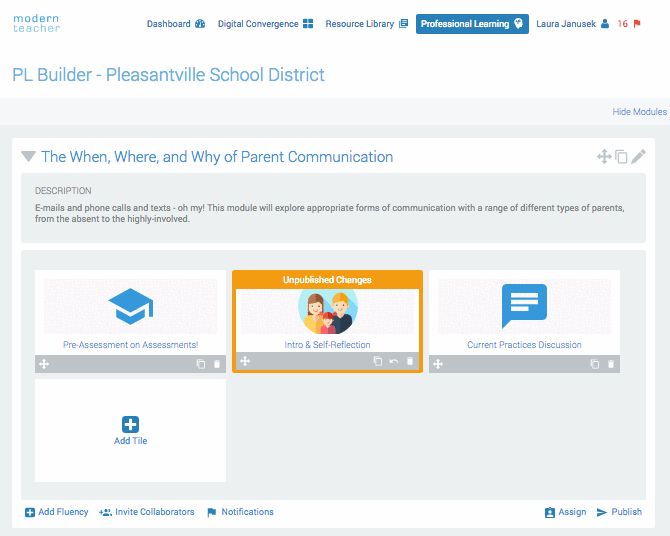Screen dimensions: 670x536
Task: Click Add Fluency button
Action: (56, 512)
